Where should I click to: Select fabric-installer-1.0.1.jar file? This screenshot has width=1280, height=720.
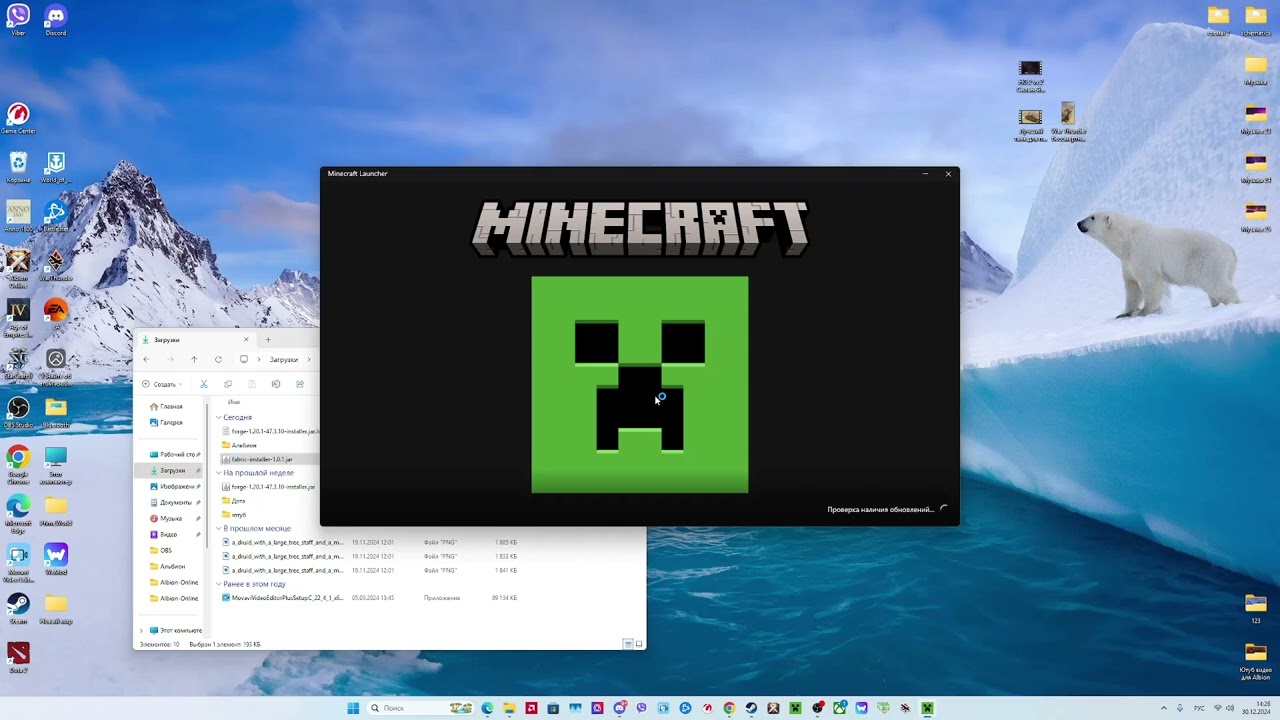click(262, 459)
